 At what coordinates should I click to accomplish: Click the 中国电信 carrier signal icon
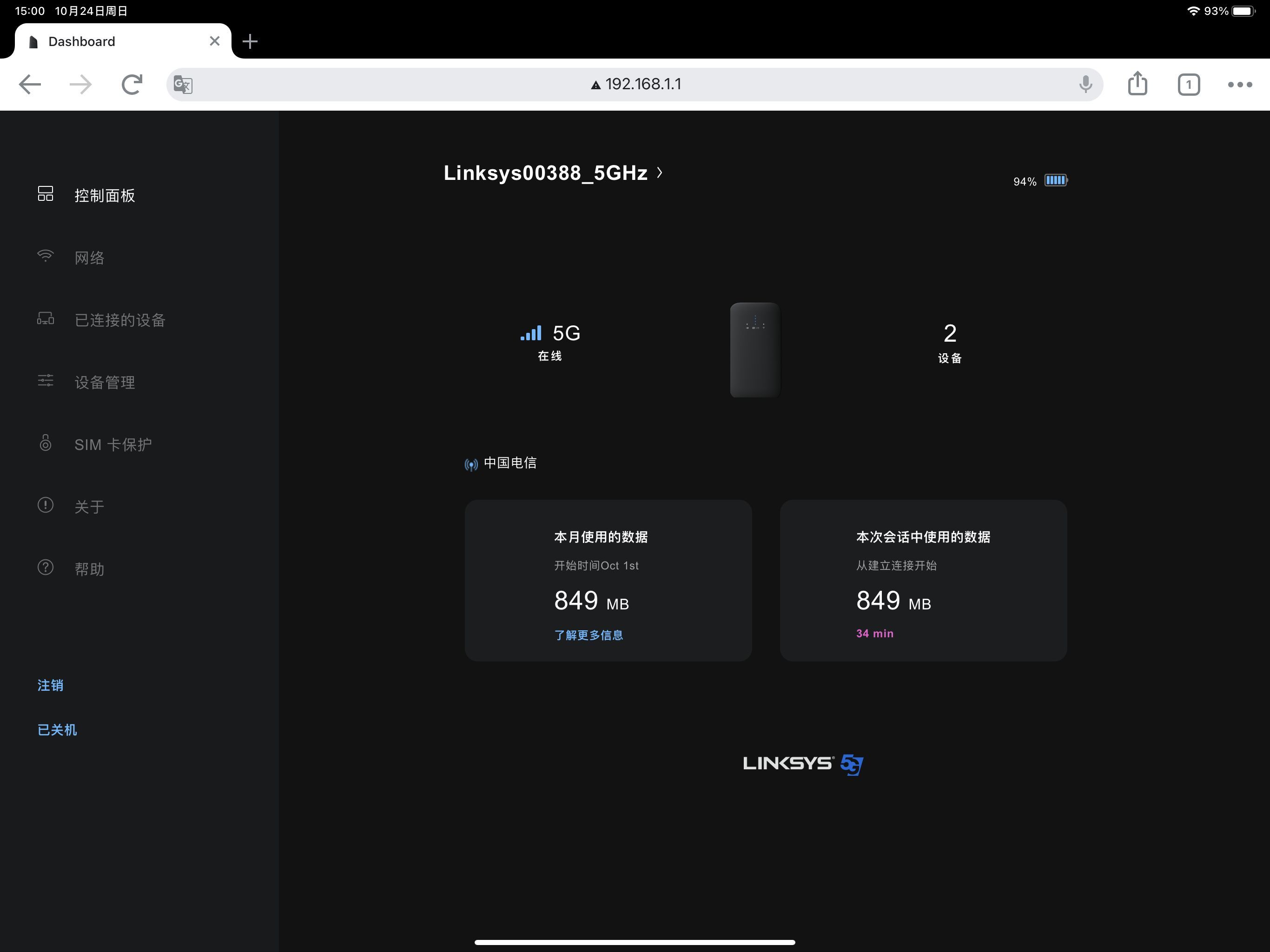coord(471,464)
